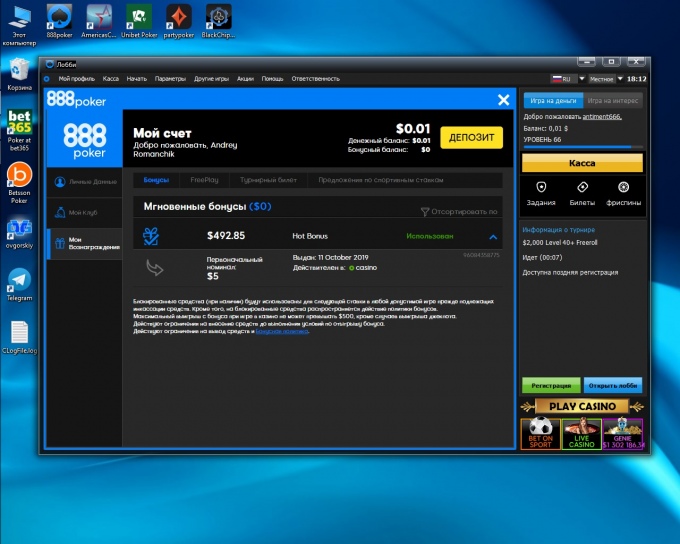The image size is (680, 544).
Task: Open the 888poker desktop shortcut
Action: [x=59, y=21]
